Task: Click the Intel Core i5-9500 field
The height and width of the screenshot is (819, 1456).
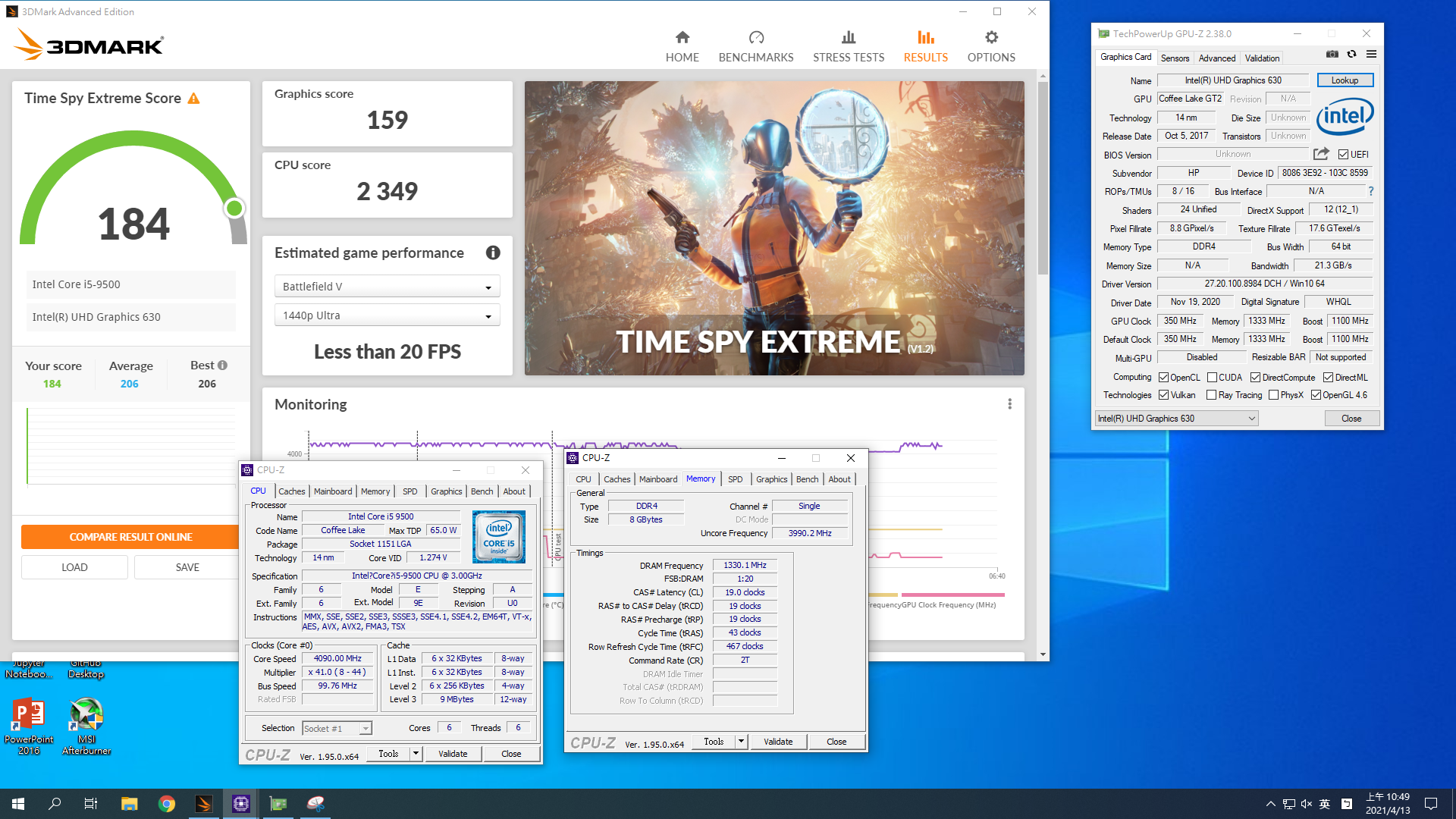Action: (130, 284)
